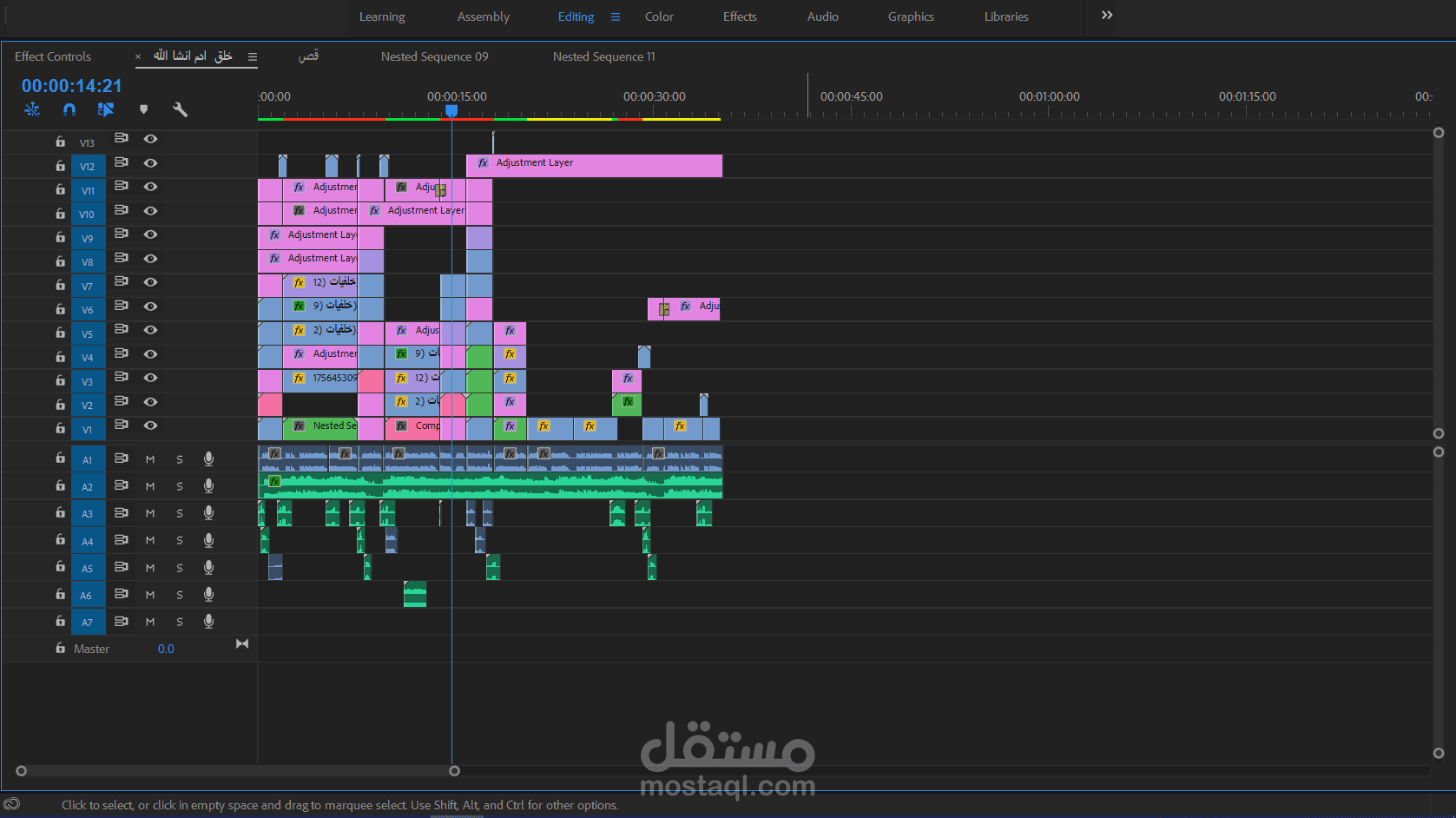Image resolution: width=1456 pixels, height=818 pixels.
Task: Click the playhead timecode 00:00:14:21
Action: 72,86
